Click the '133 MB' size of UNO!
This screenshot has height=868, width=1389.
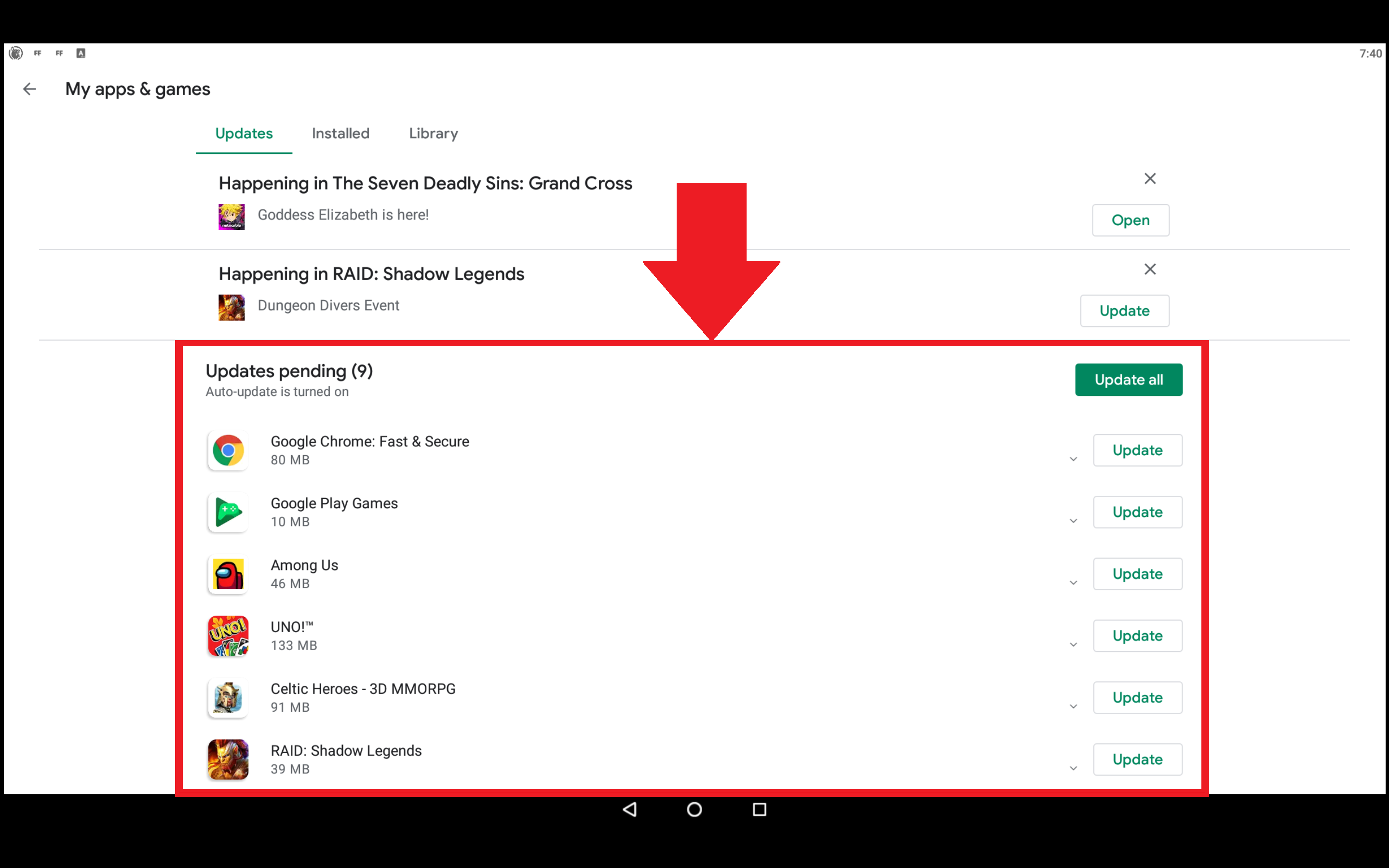(294, 646)
